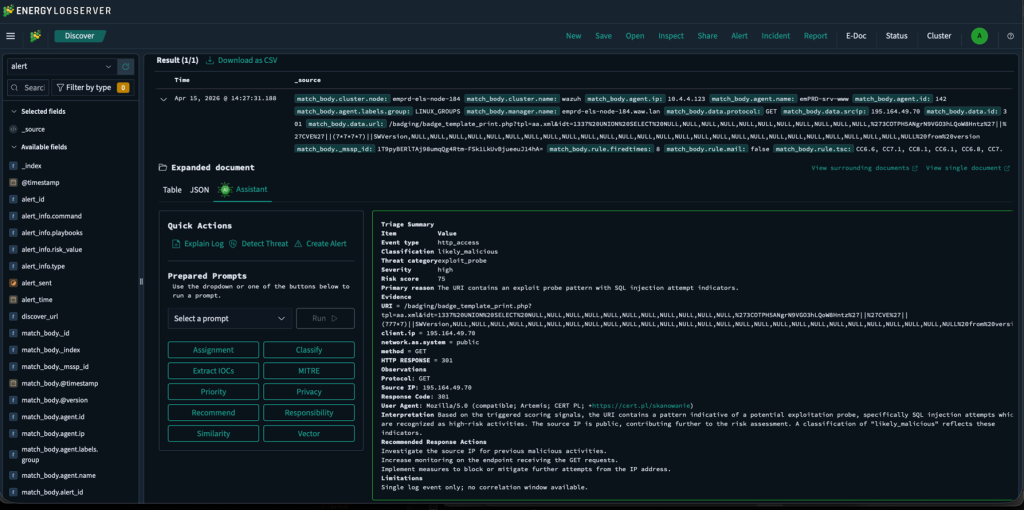Click the Create Alert quick action
The width and height of the screenshot is (1024, 510).
point(320,243)
